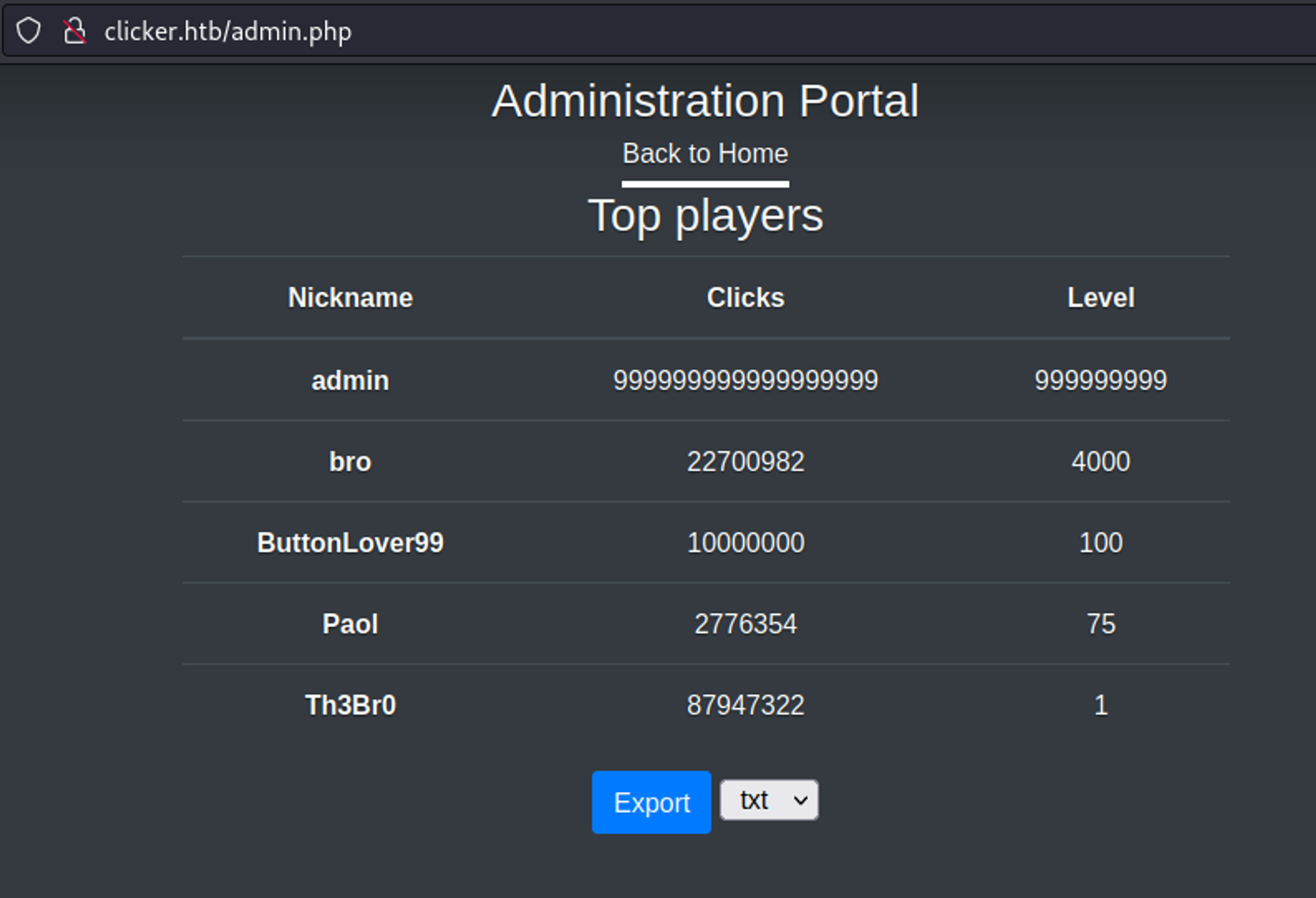This screenshot has width=1316, height=898.
Task: Click the Clicks column header
Action: coord(745,298)
